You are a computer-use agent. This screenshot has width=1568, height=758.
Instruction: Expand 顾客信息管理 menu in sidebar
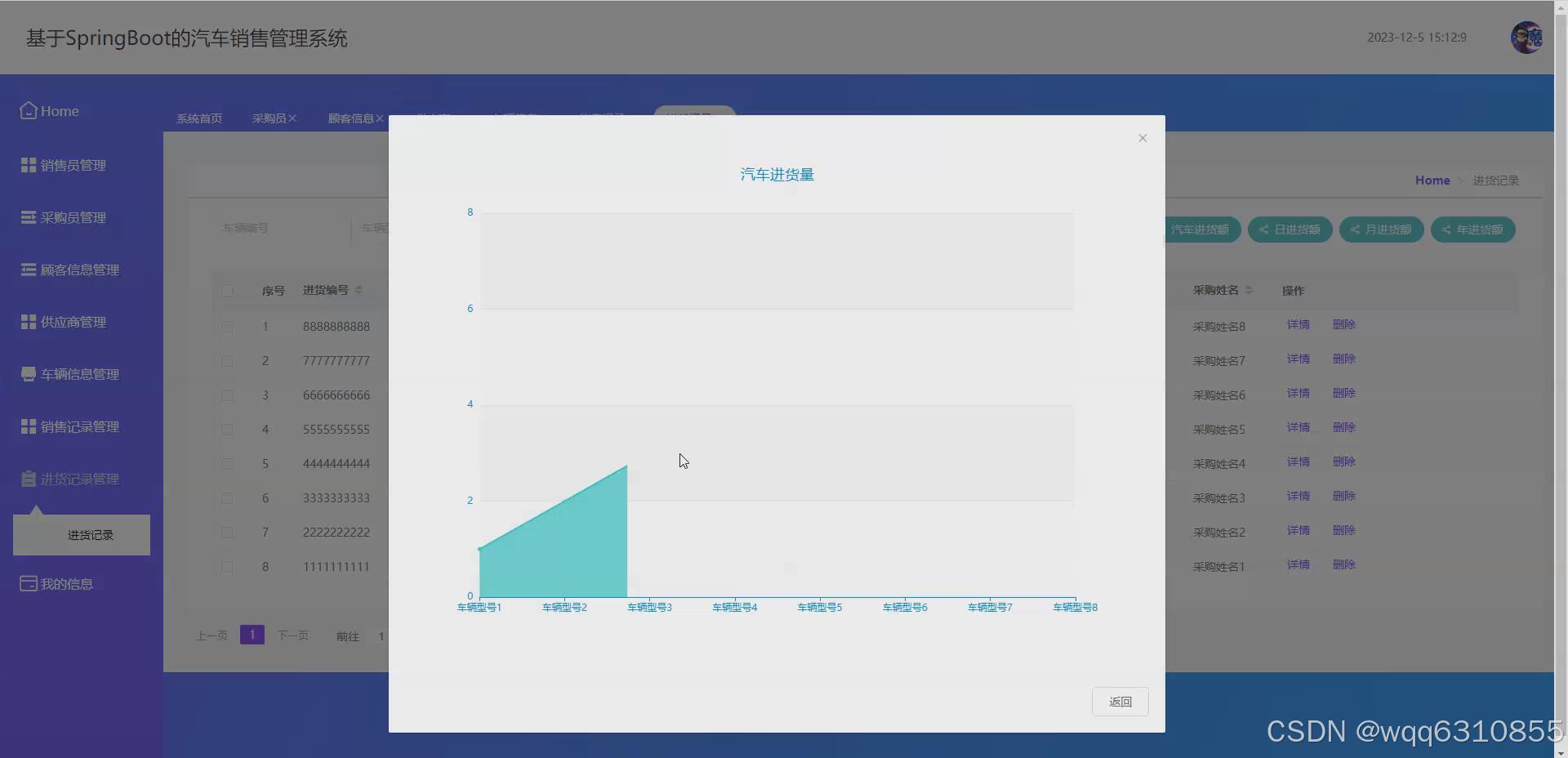coord(80,270)
